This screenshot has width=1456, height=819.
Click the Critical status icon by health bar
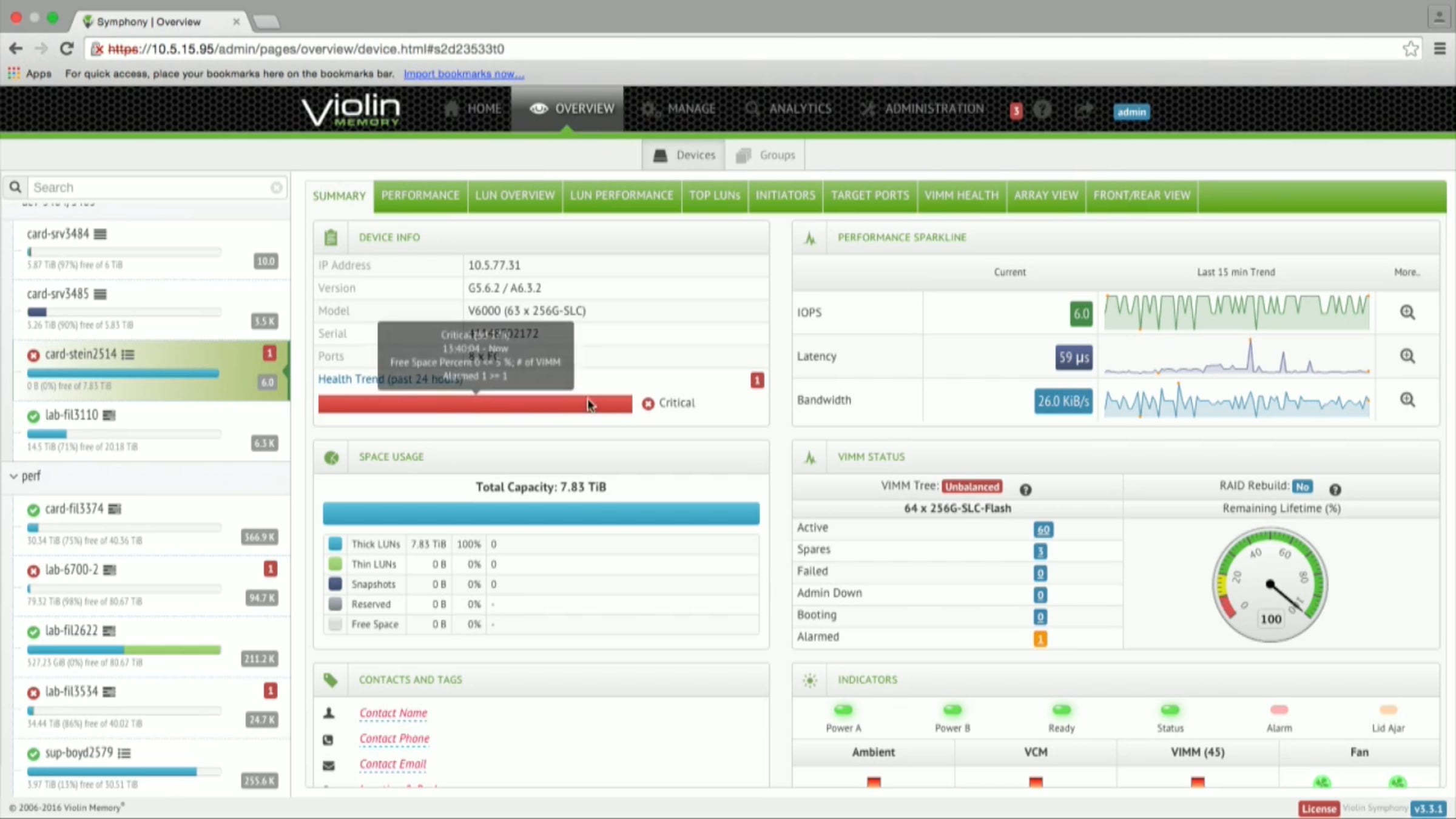click(648, 403)
